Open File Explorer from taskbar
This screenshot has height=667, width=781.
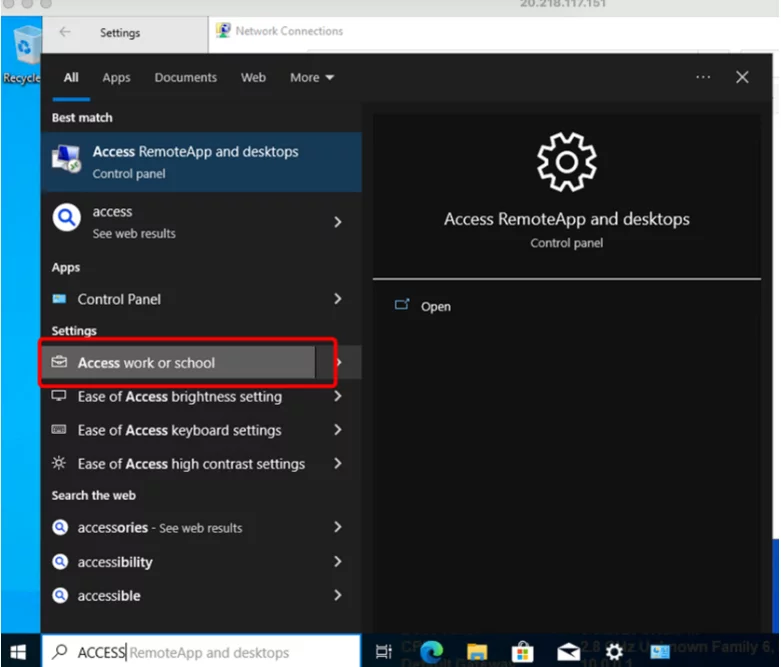(x=477, y=651)
